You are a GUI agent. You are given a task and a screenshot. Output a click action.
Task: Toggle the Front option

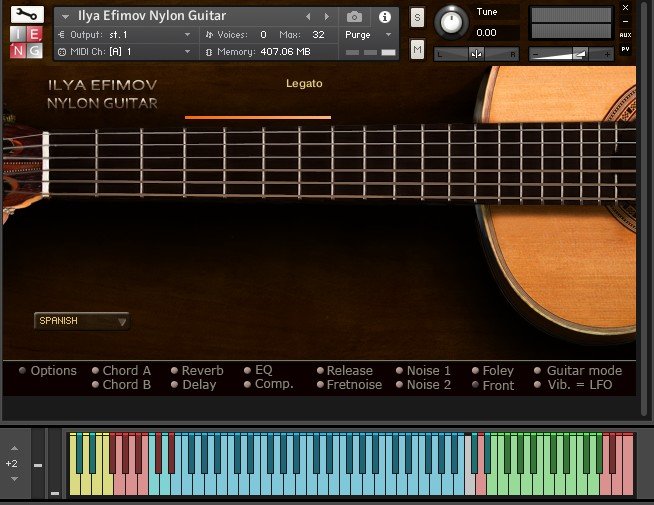[x=475, y=385]
